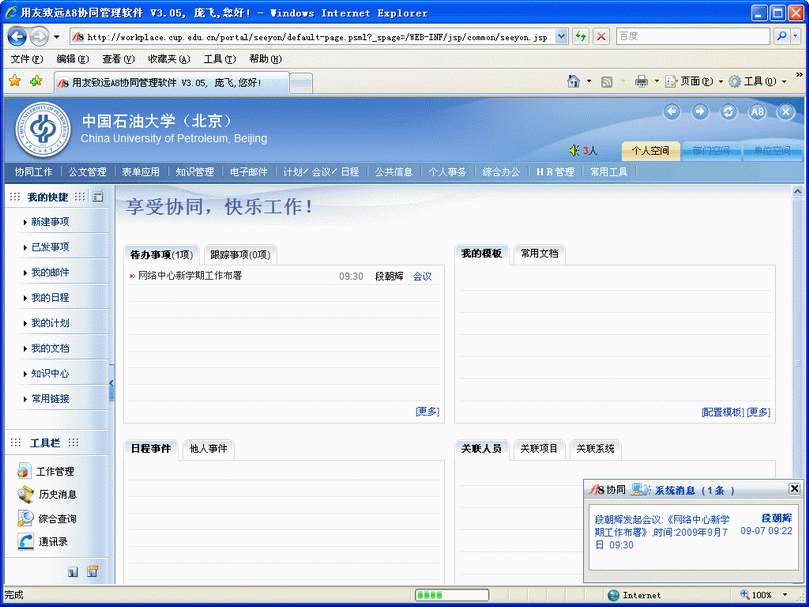This screenshot has height=607, width=809.
Task: Click the IE Favorites star icon
Action: [15, 81]
